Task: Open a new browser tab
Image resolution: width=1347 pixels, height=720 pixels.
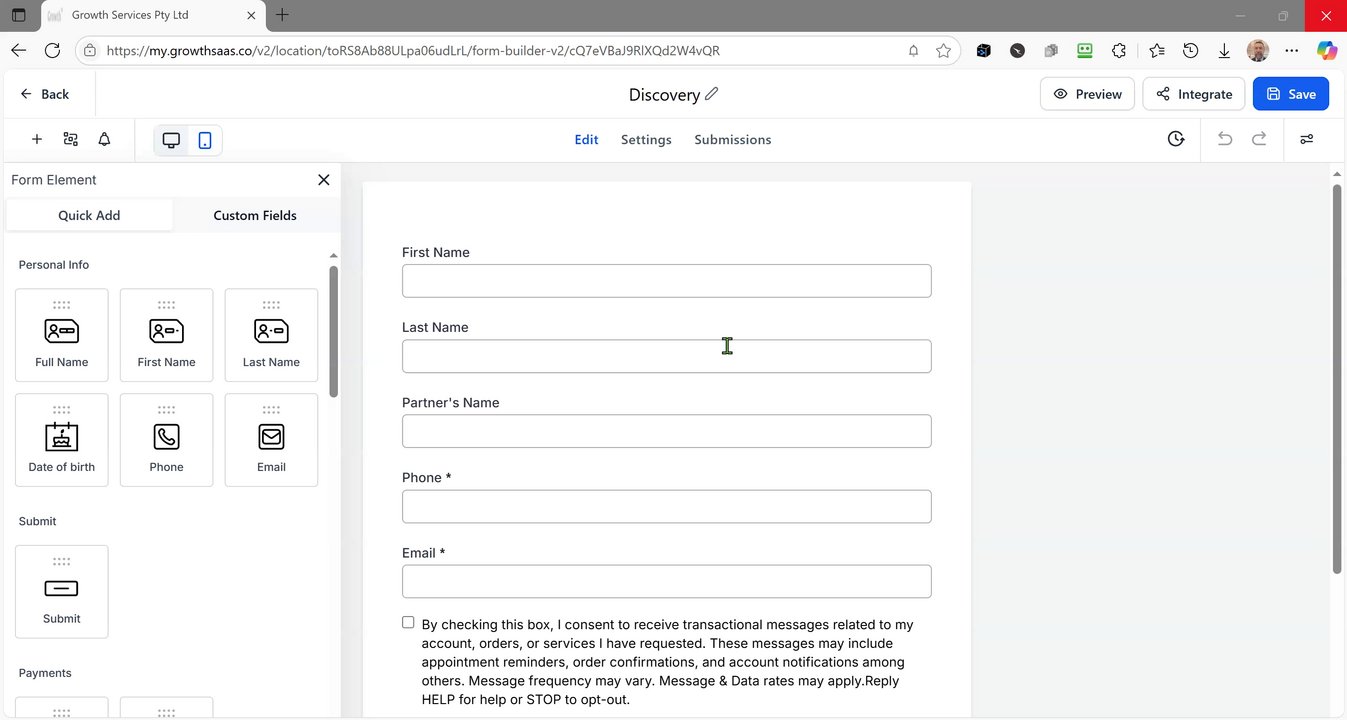Action: (x=282, y=15)
